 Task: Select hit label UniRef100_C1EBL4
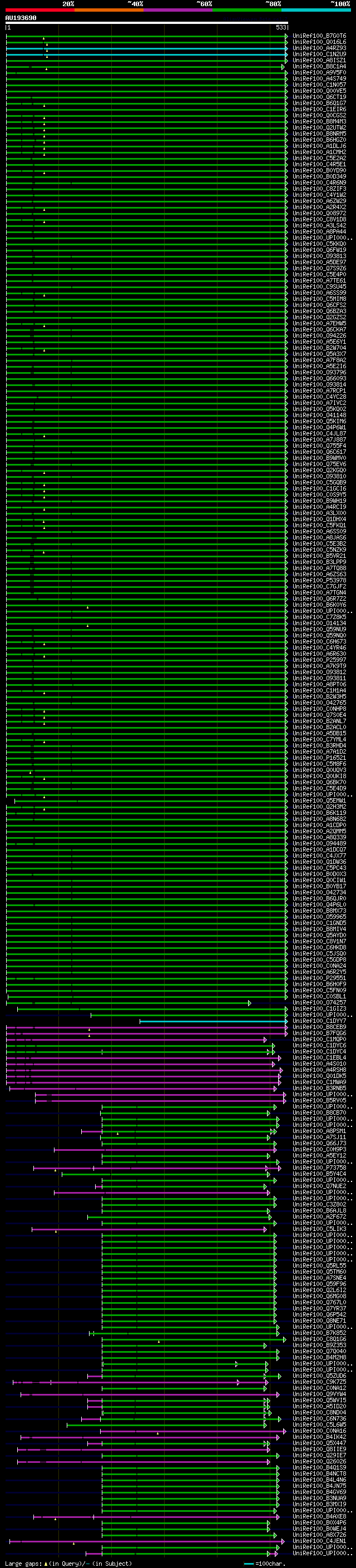pyautogui.click(x=319, y=1057)
